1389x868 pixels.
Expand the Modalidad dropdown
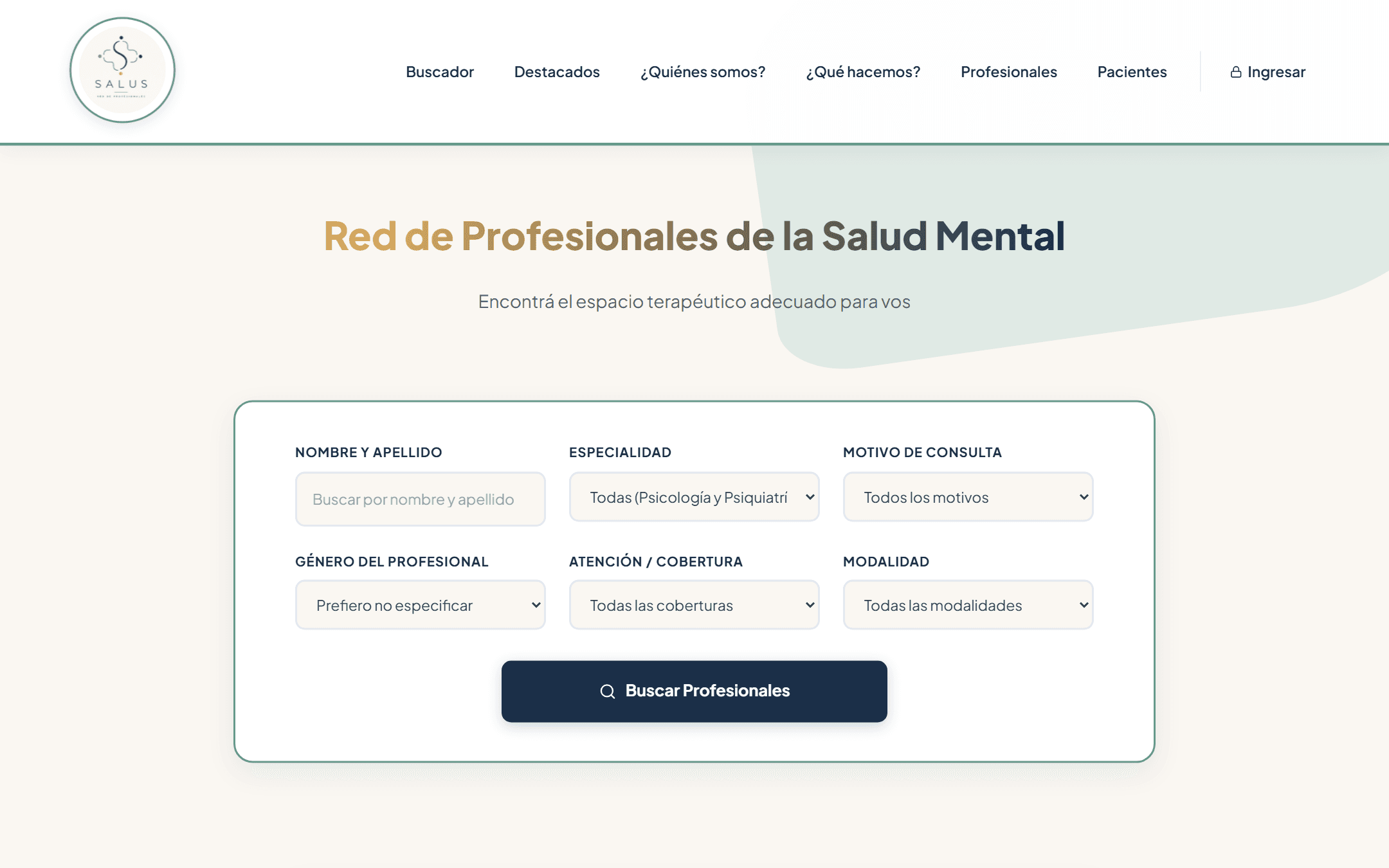(x=968, y=605)
